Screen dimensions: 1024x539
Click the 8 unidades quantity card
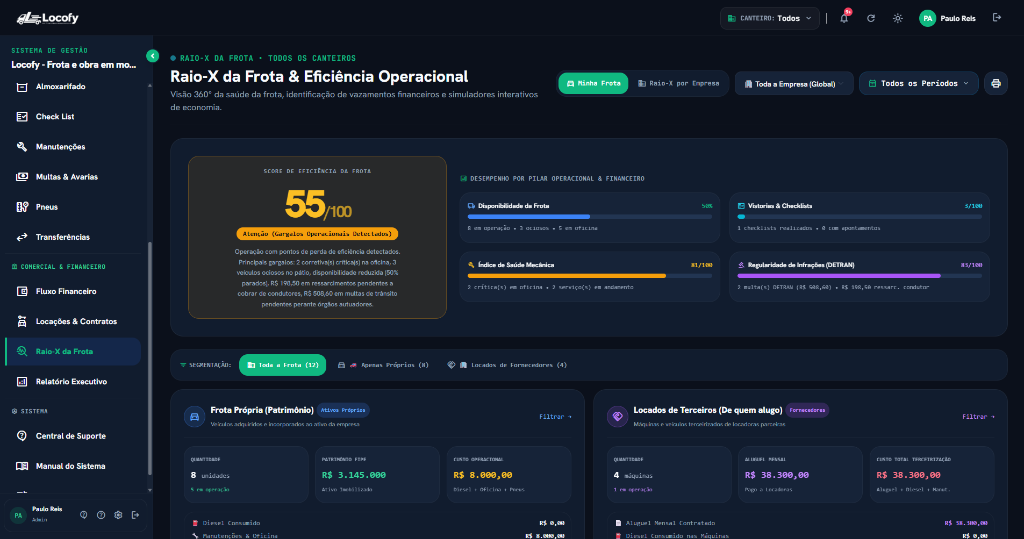coord(246,475)
